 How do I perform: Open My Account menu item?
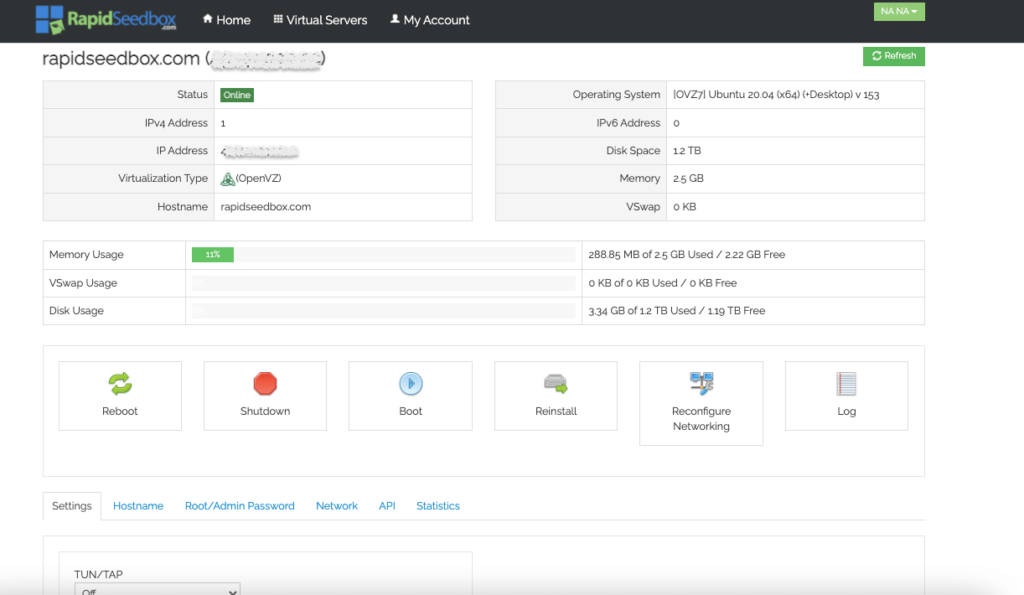[x=430, y=20]
